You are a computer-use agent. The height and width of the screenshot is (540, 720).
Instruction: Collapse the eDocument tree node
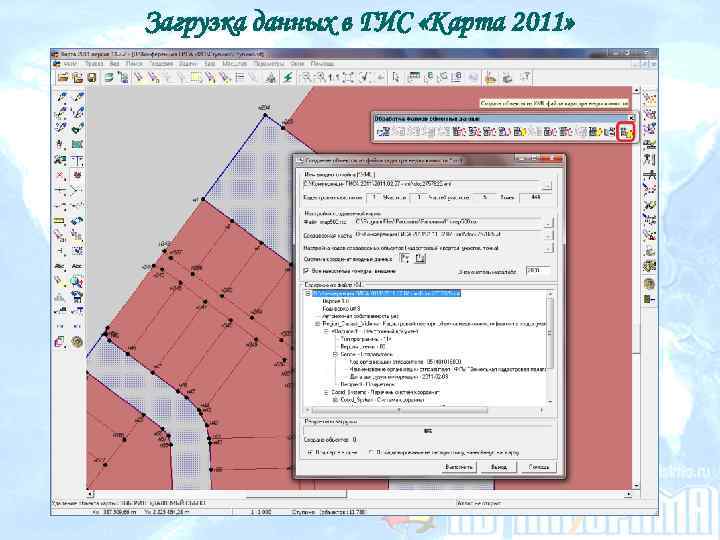[326, 332]
